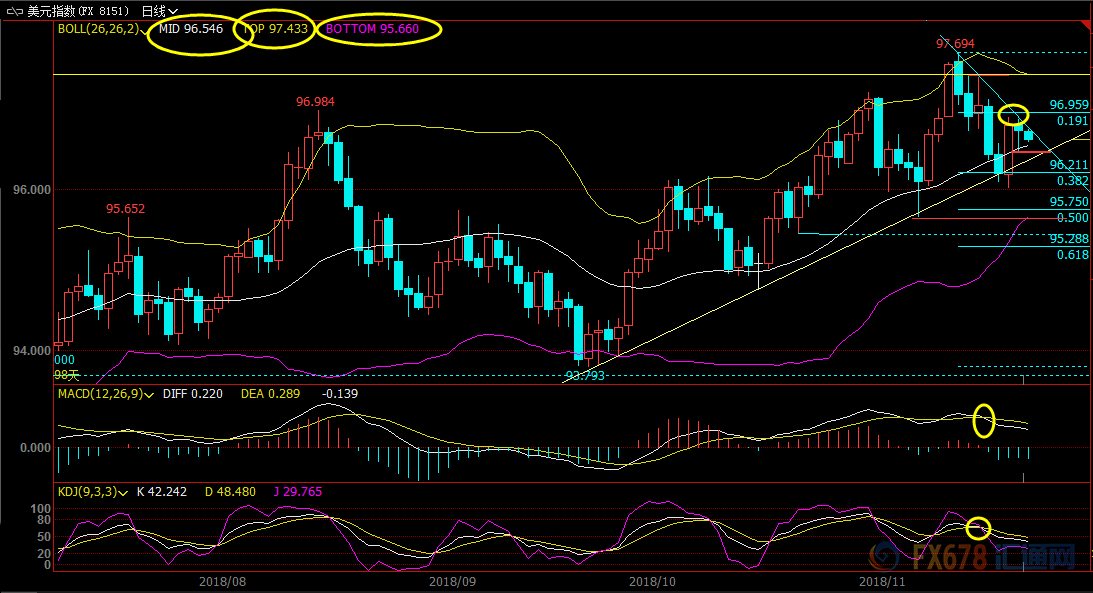Screen dimensions: 1093x593
Task: Open the KDJ(9,3,3) indicator dropdown
Action: click(x=123, y=491)
